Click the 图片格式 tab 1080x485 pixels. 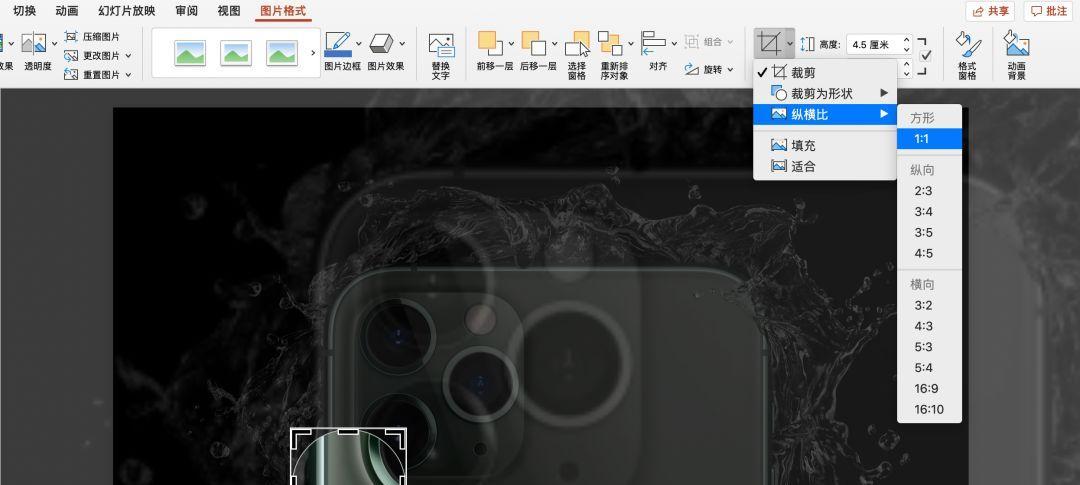pos(283,11)
